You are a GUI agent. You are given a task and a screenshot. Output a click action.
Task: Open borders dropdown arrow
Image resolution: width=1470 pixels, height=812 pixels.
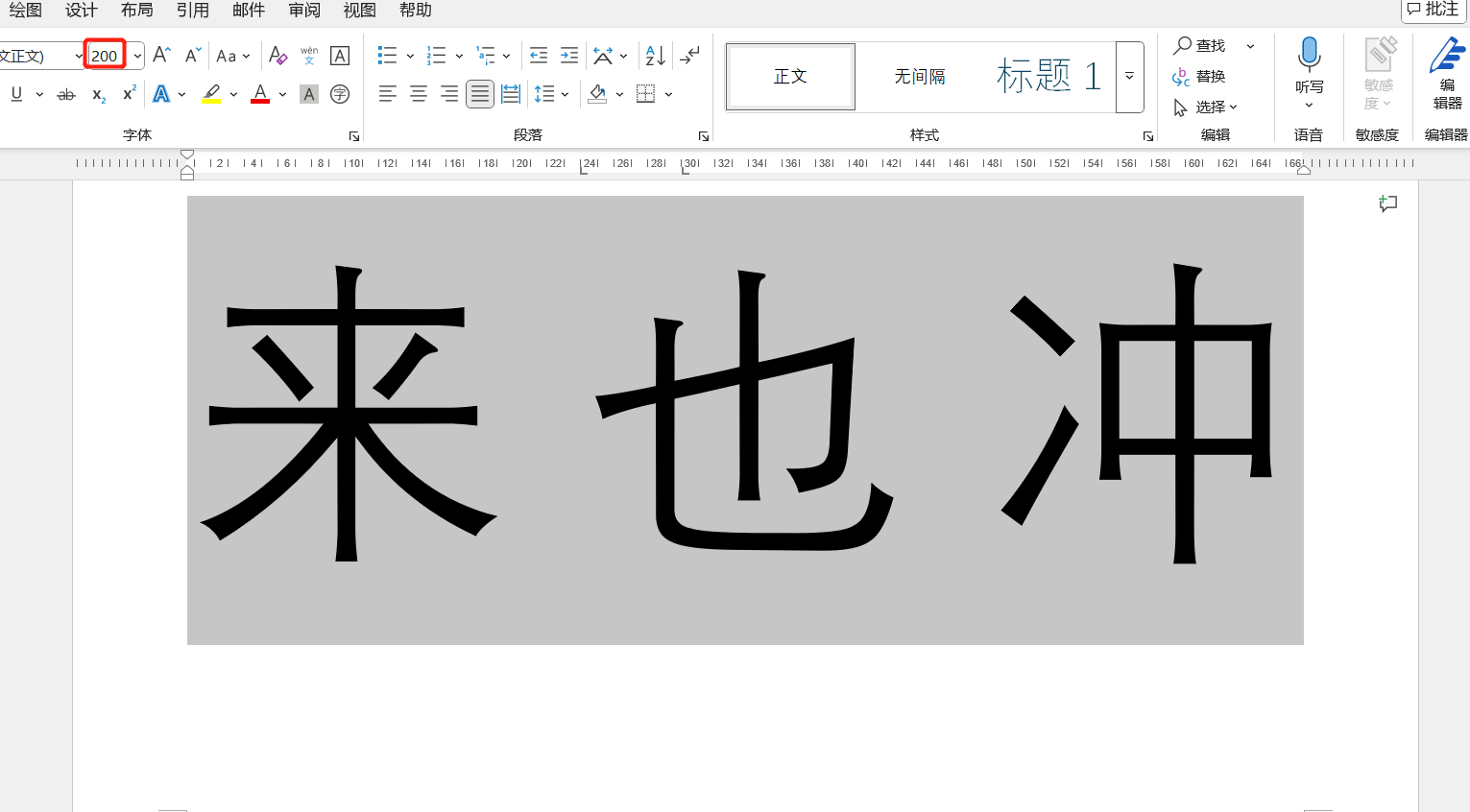[668, 94]
